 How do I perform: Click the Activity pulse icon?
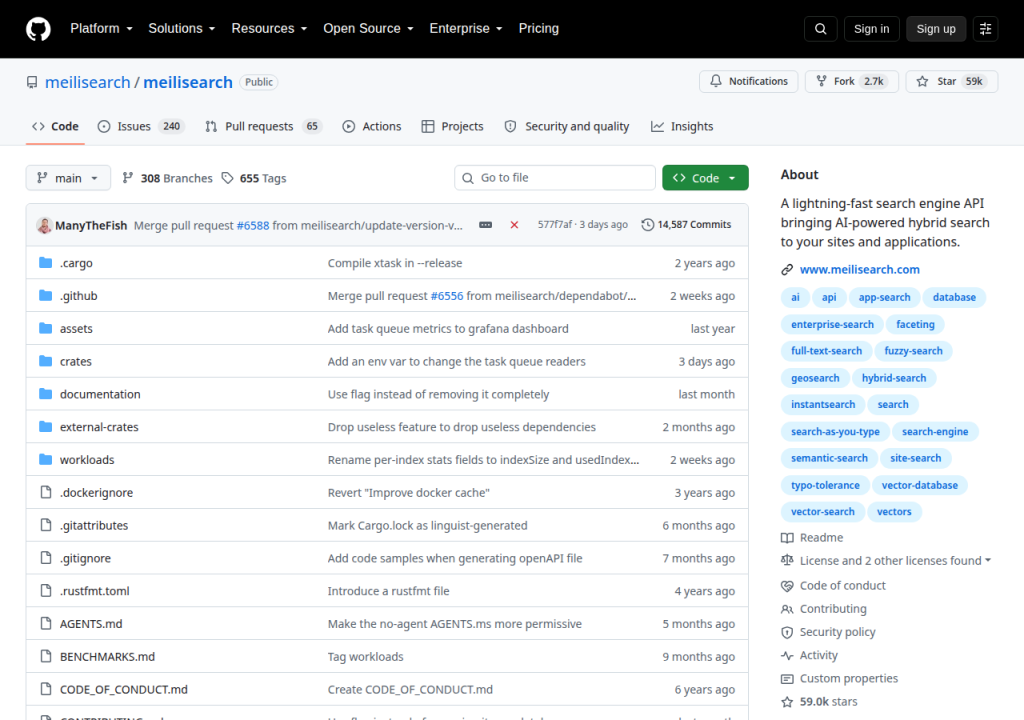(x=787, y=655)
